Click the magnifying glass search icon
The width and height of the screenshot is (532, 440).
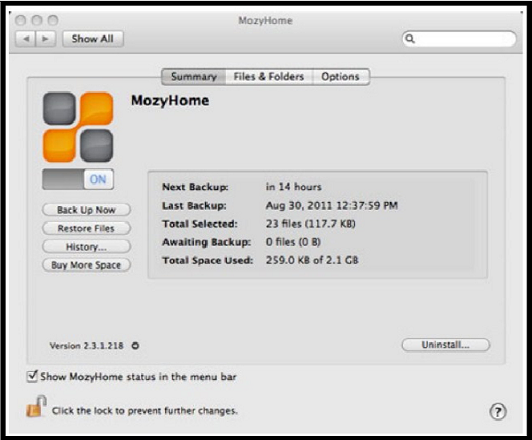coord(410,39)
